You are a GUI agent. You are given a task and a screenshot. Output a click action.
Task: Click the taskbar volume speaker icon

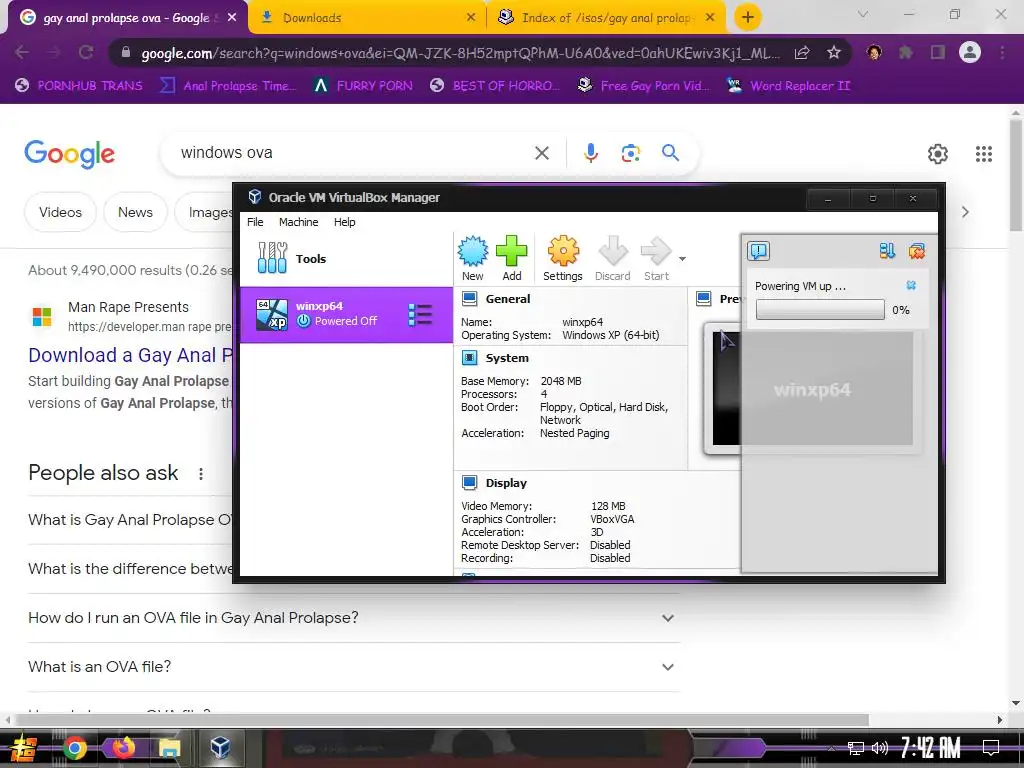click(x=880, y=748)
